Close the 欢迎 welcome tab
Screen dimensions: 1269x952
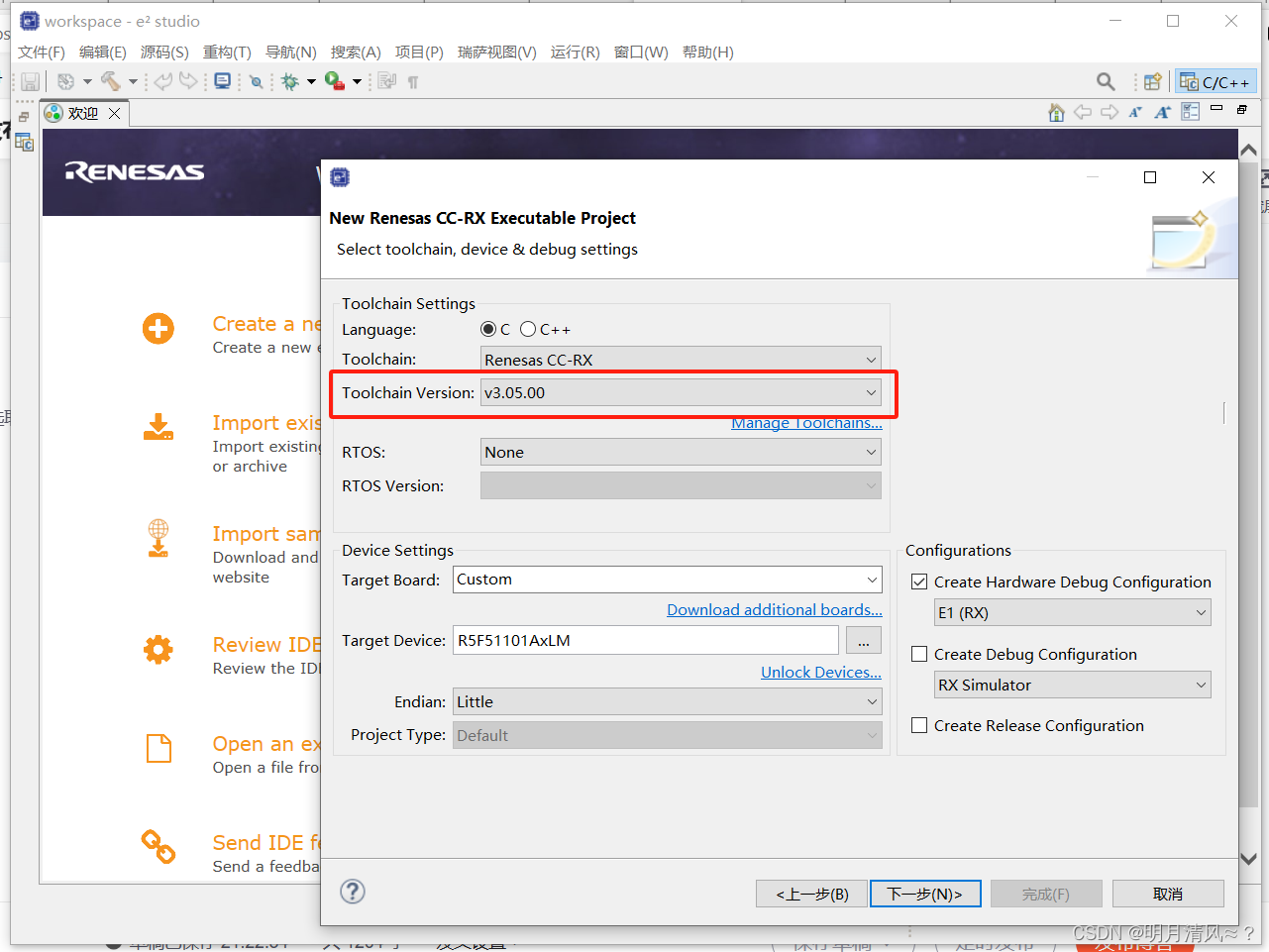pos(115,113)
